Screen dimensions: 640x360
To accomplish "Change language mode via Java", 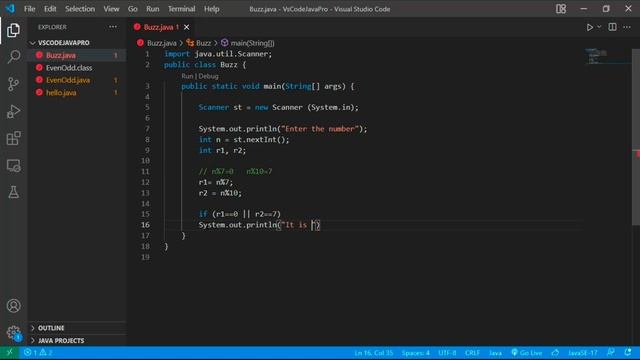I will tap(495, 353).
